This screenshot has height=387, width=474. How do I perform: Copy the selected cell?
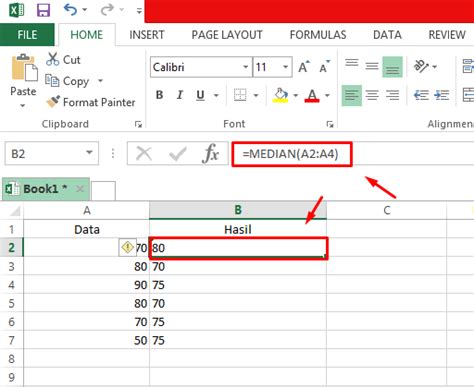[68, 81]
